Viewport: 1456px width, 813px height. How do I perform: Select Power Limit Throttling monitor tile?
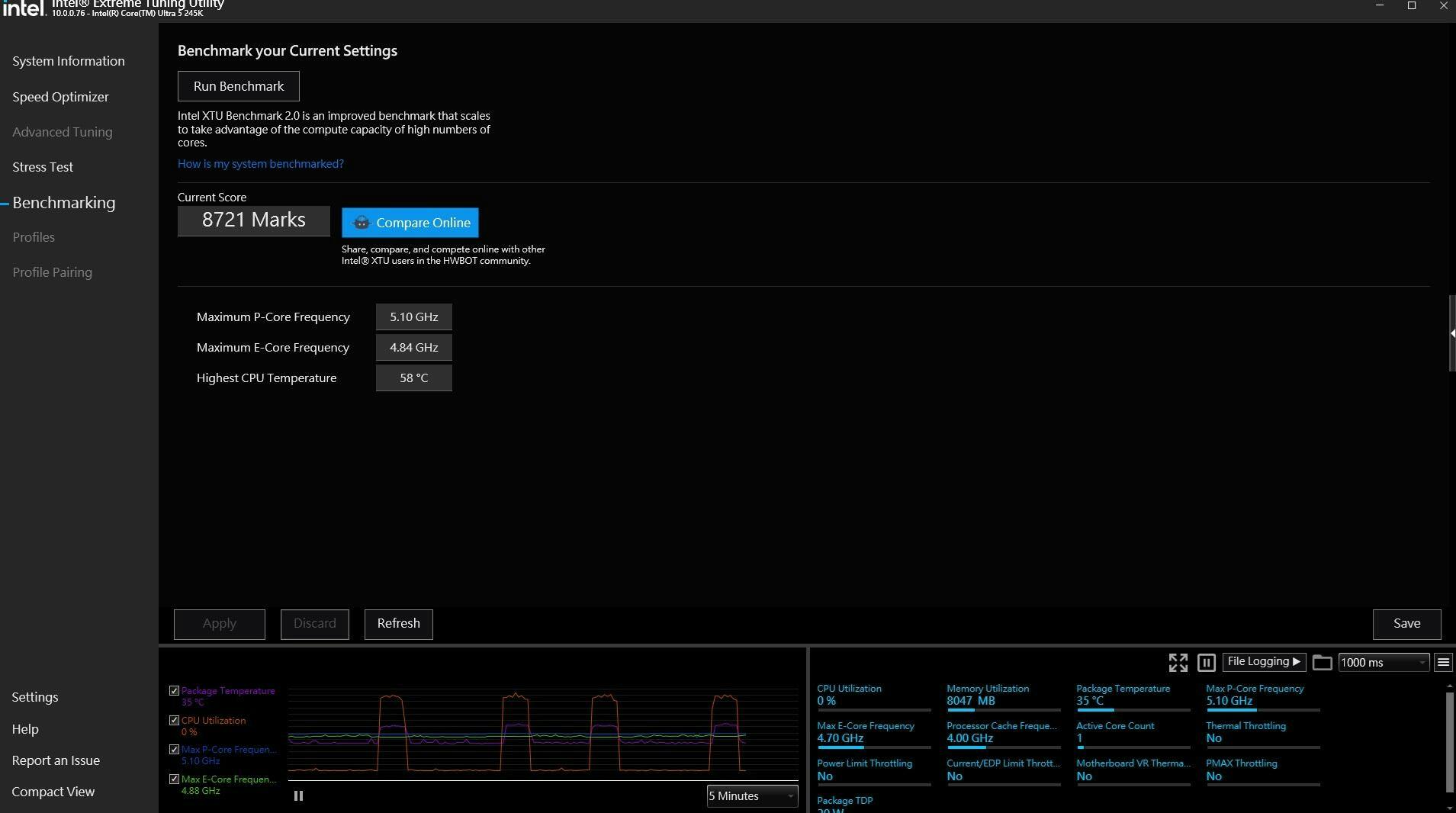[874, 772]
